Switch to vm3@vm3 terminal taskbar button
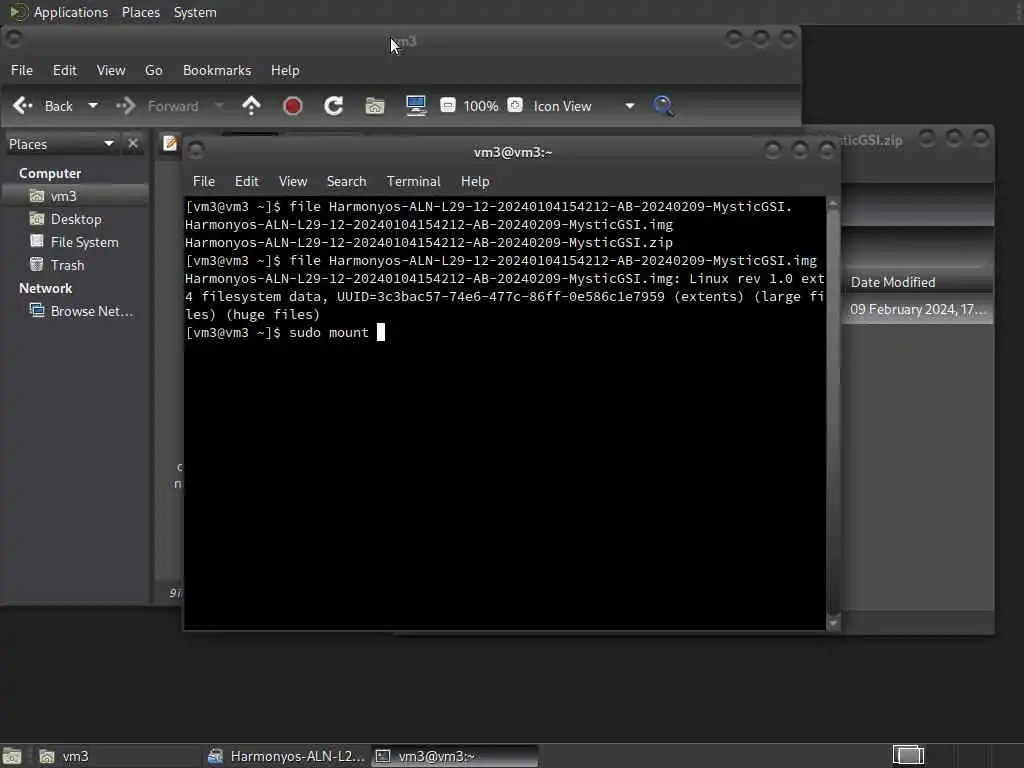Image resolution: width=1024 pixels, height=768 pixels. pos(455,756)
